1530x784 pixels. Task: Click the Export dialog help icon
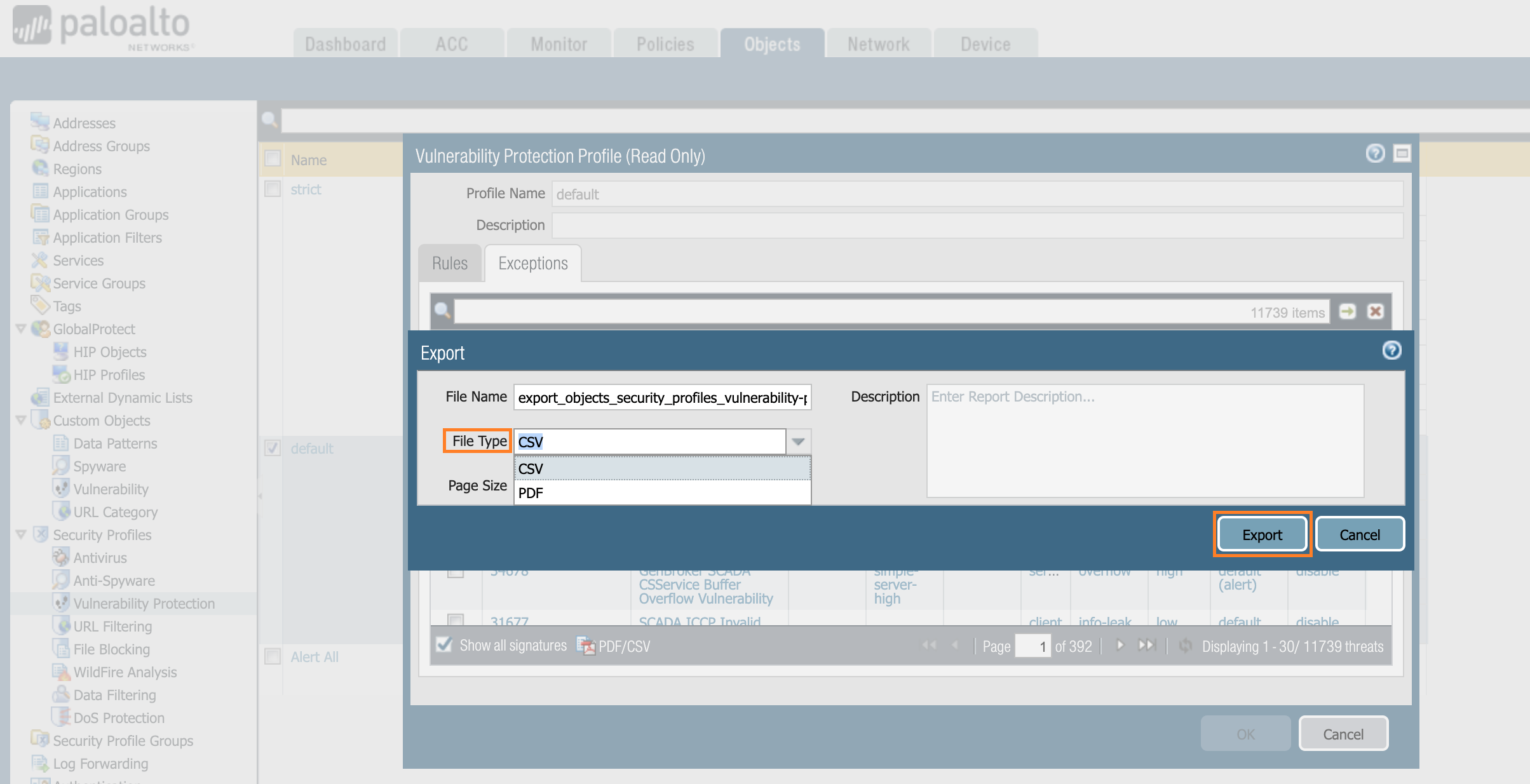(1391, 351)
